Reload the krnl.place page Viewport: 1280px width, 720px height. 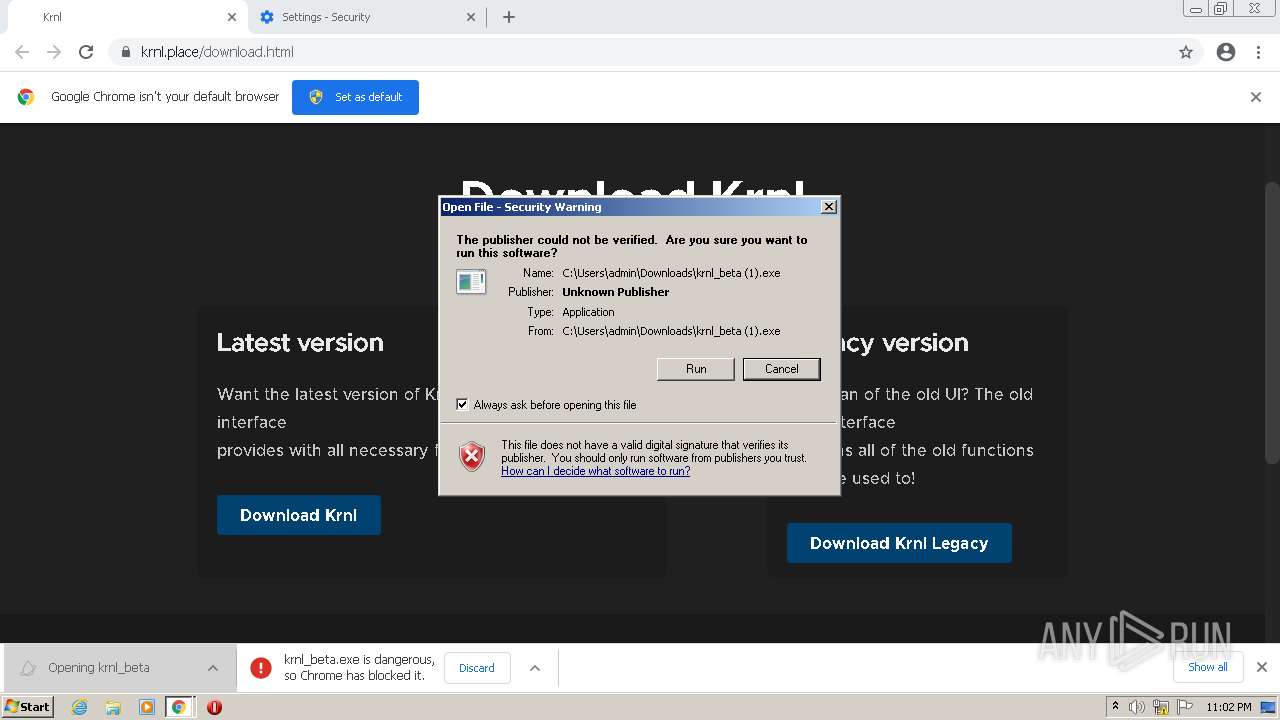tap(86, 52)
